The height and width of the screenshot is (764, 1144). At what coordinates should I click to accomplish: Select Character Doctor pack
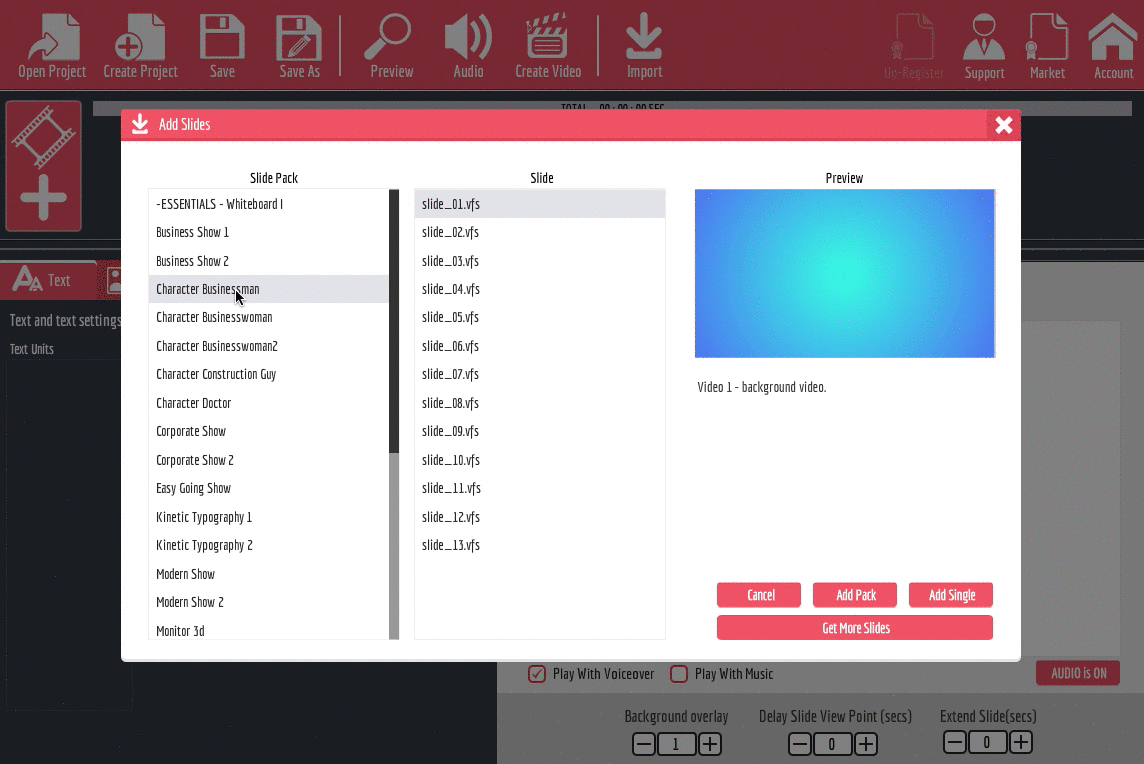(268, 403)
